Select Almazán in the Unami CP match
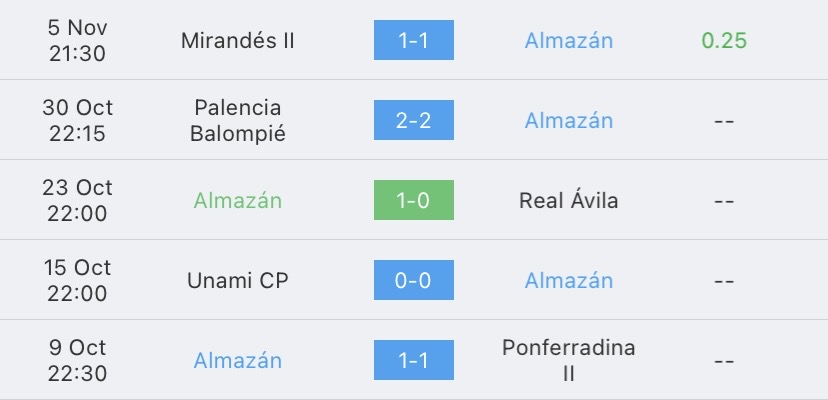The height and width of the screenshot is (400, 828). [x=569, y=280]
